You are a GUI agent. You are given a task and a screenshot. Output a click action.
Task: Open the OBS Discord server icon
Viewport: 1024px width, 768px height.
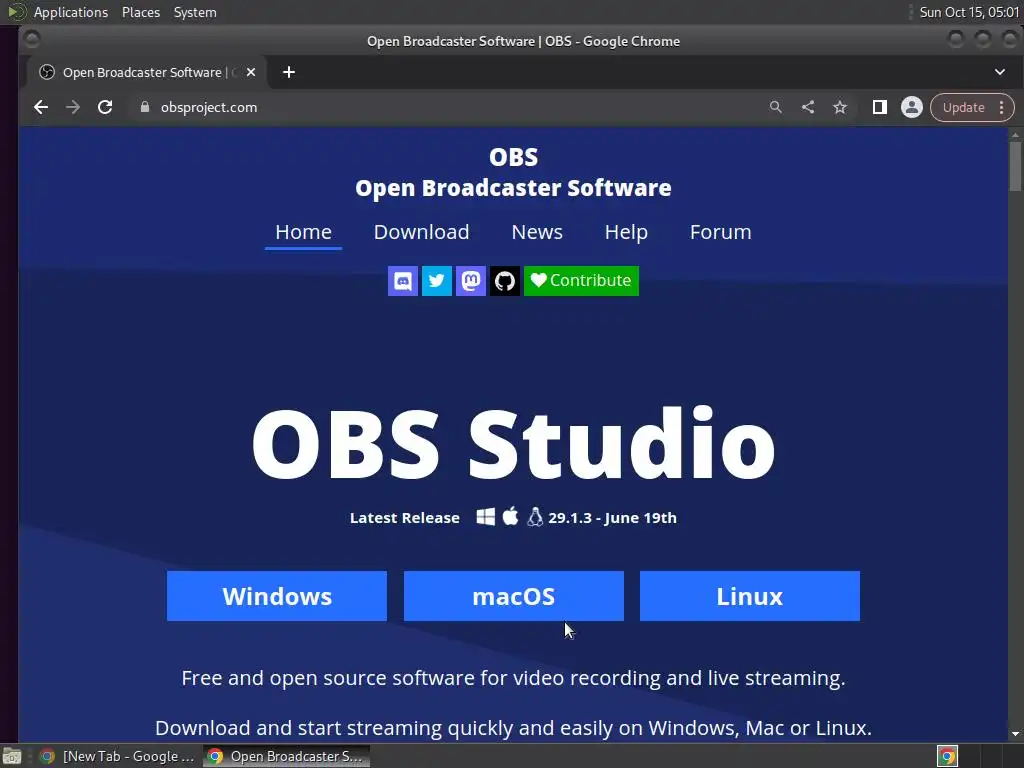point(403,281)
